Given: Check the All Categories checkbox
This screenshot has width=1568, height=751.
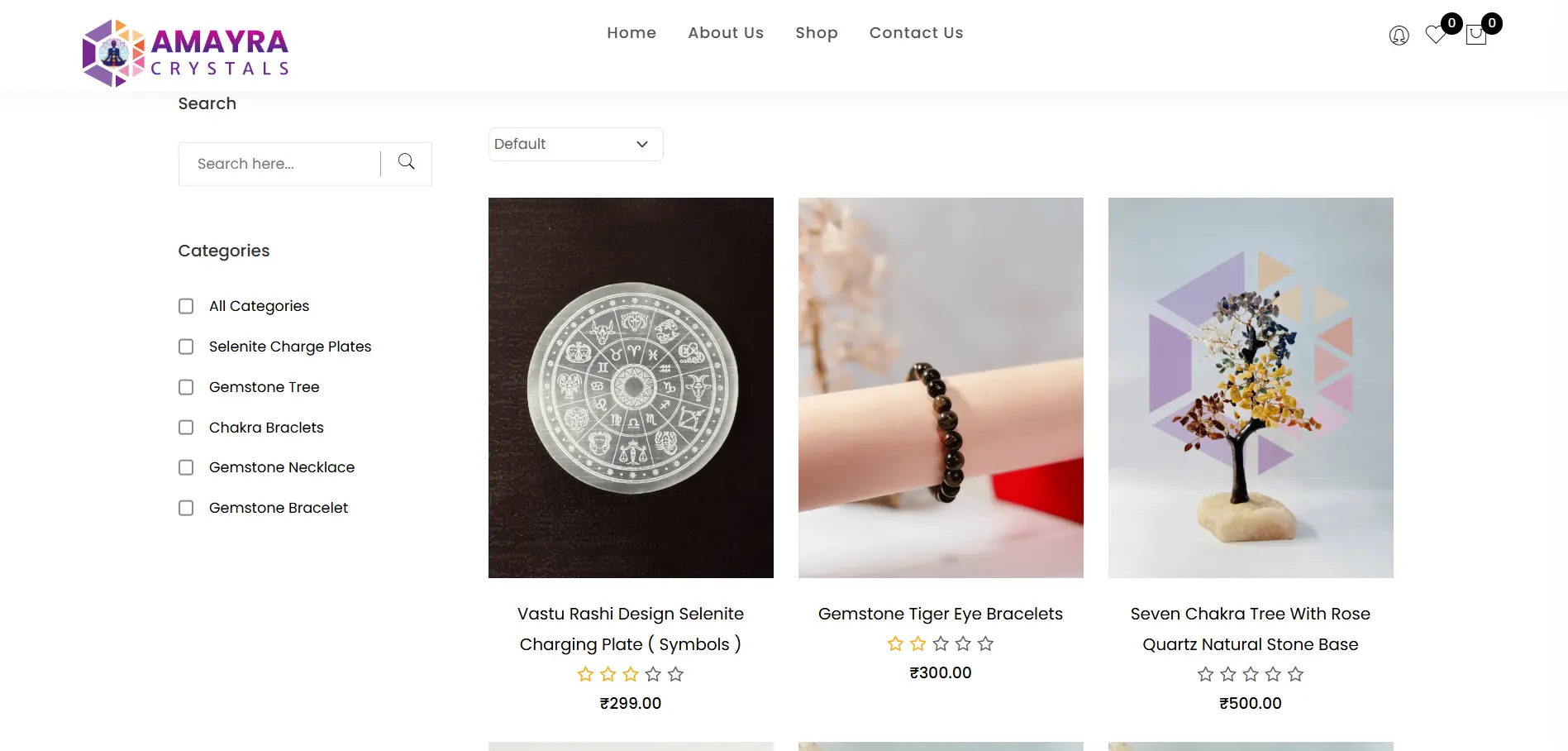Looking at the screenshot, I should click(185, 306).
